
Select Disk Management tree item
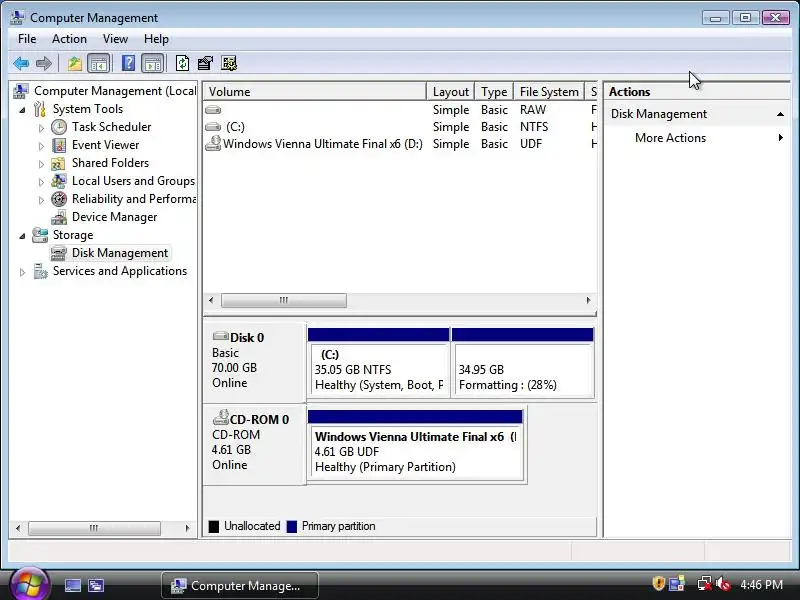119,253
